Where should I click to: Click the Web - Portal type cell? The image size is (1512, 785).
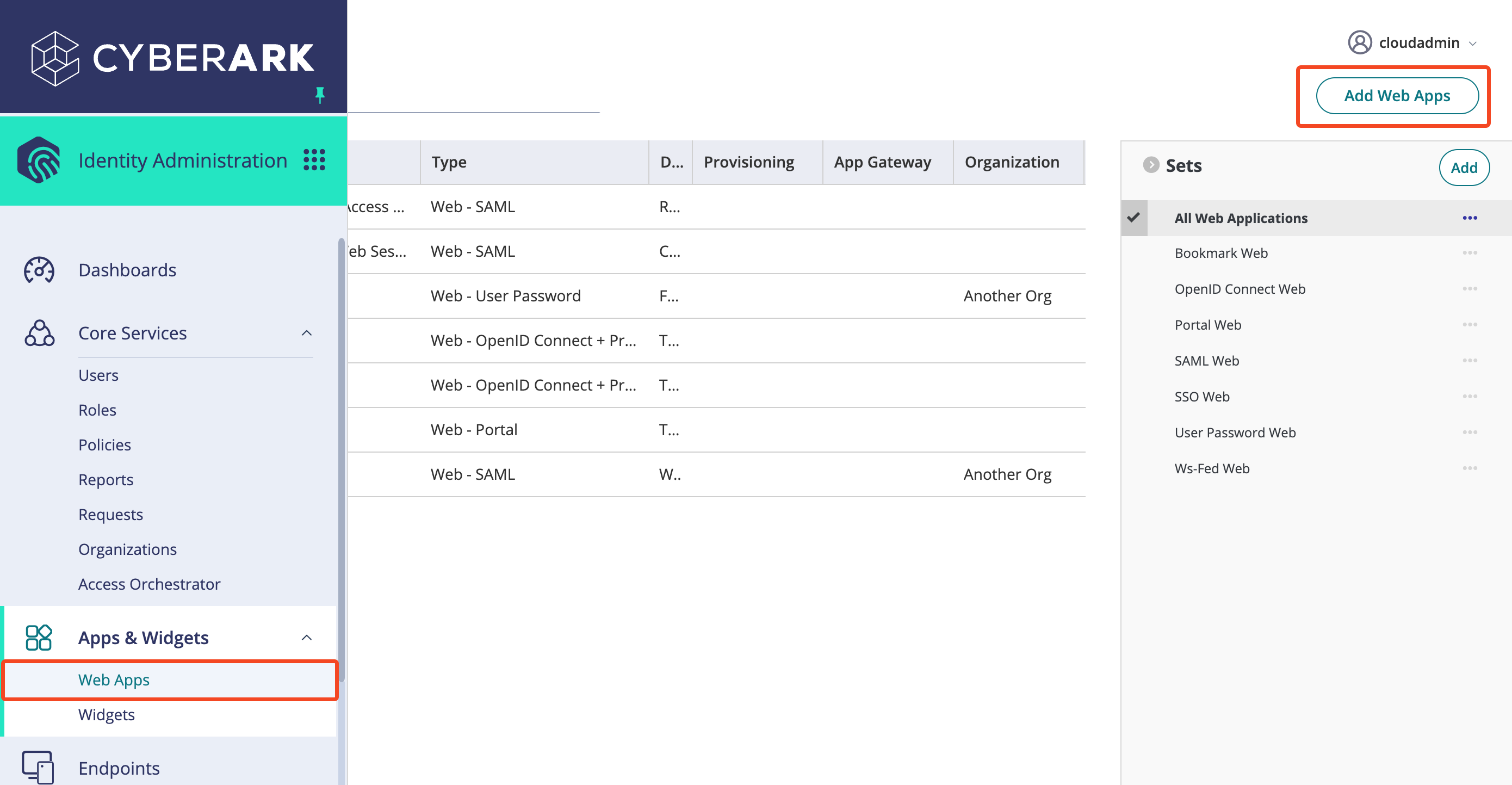(474, 430)
